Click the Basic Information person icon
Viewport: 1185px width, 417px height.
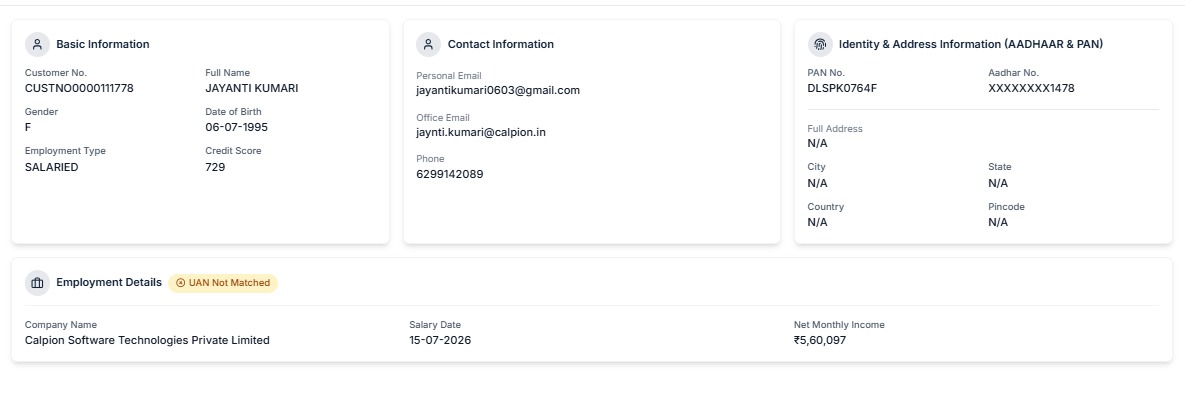37,45
